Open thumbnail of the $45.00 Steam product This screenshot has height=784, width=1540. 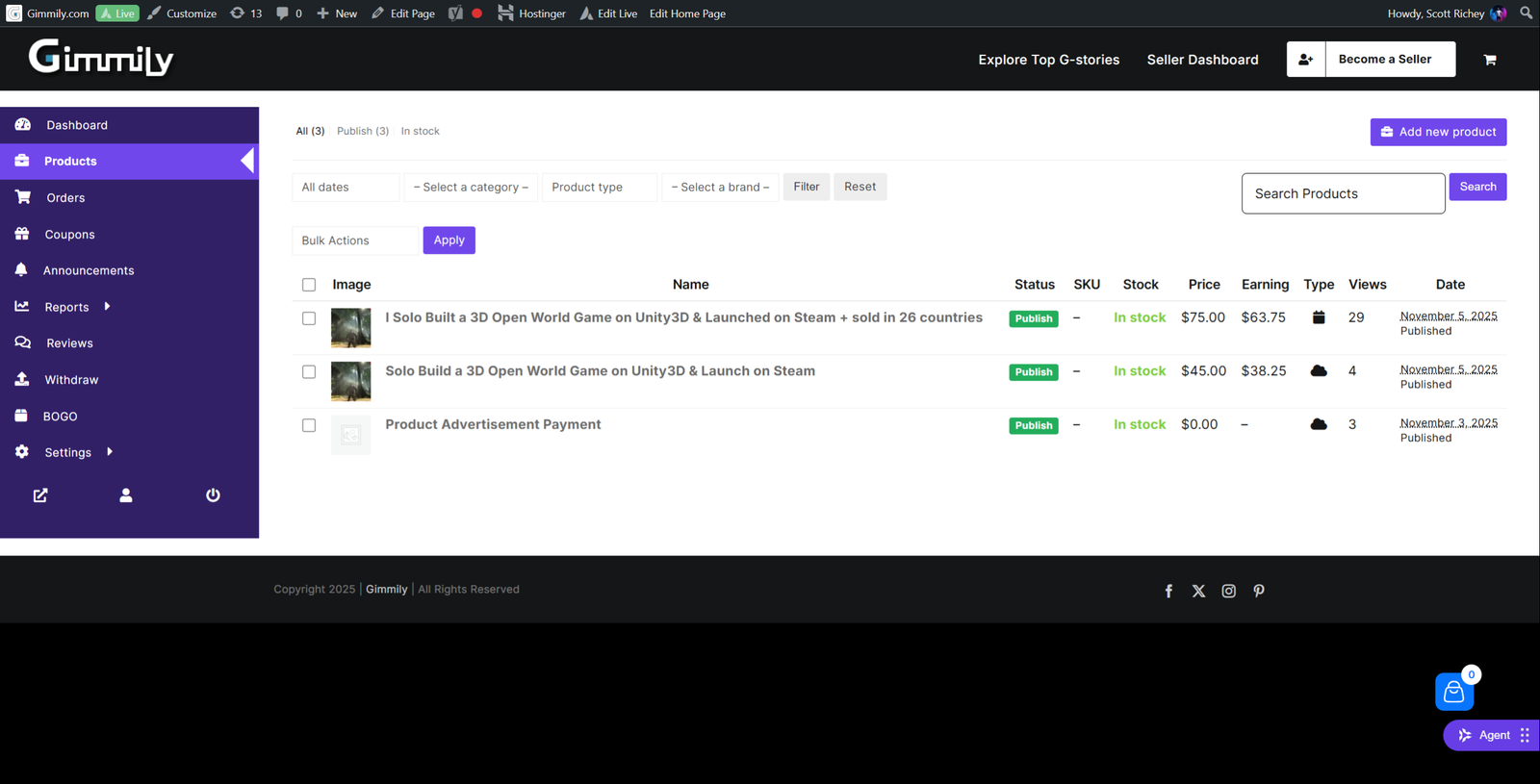point(350,381)
